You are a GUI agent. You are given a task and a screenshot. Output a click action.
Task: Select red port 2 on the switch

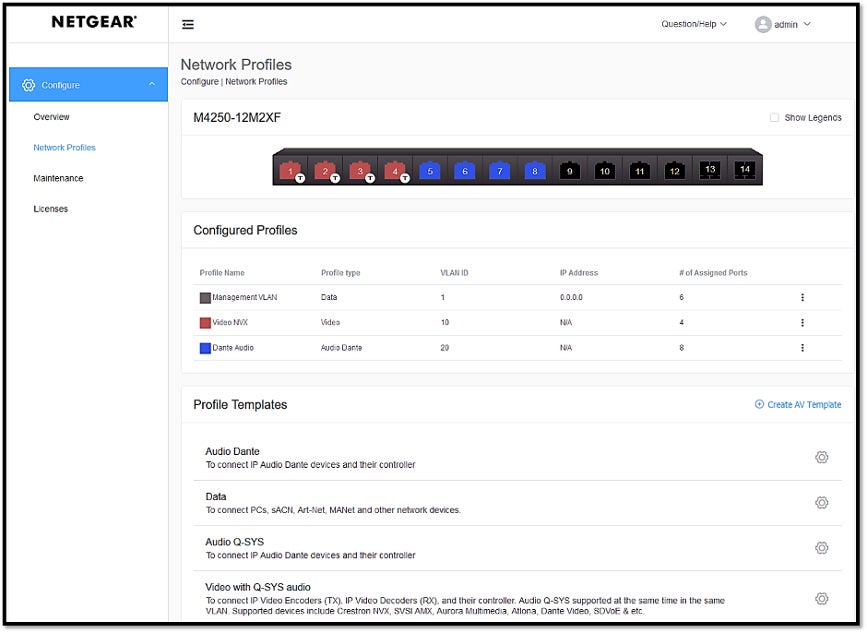click(325, 171)
